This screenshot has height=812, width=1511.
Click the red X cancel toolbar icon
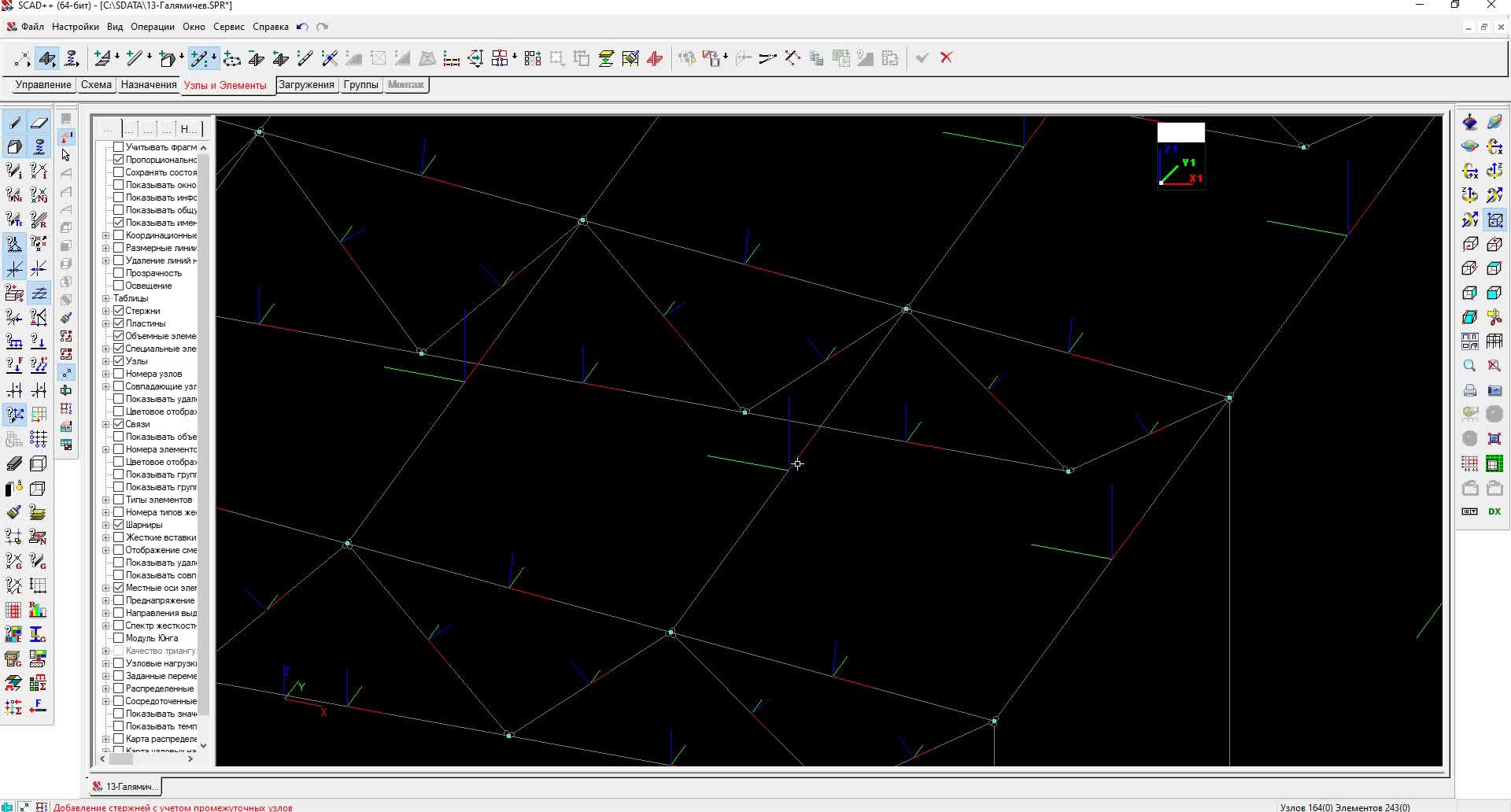947,57
